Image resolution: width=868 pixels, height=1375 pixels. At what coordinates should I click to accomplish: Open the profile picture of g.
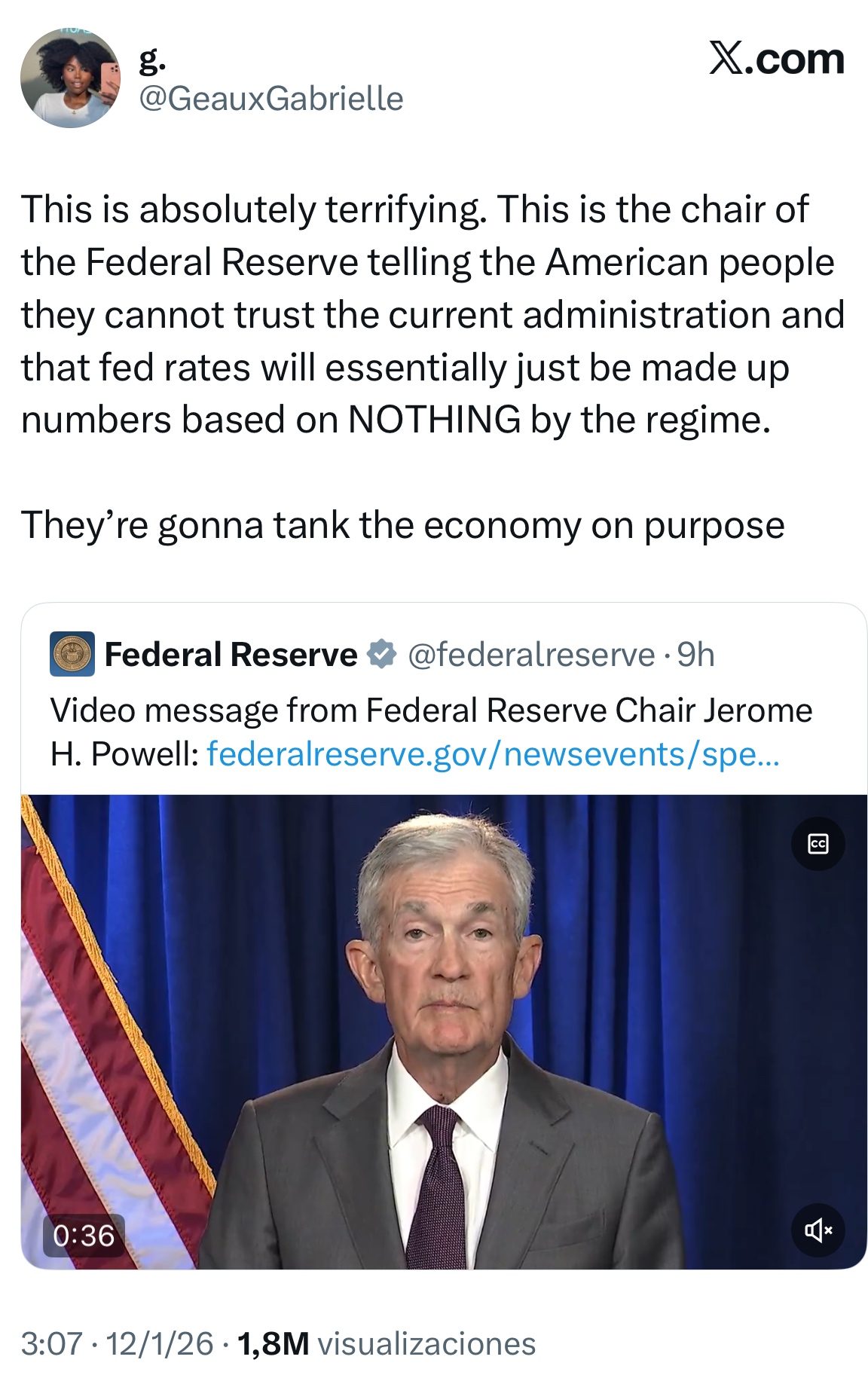pyautogui.click(x=70, y=78)
